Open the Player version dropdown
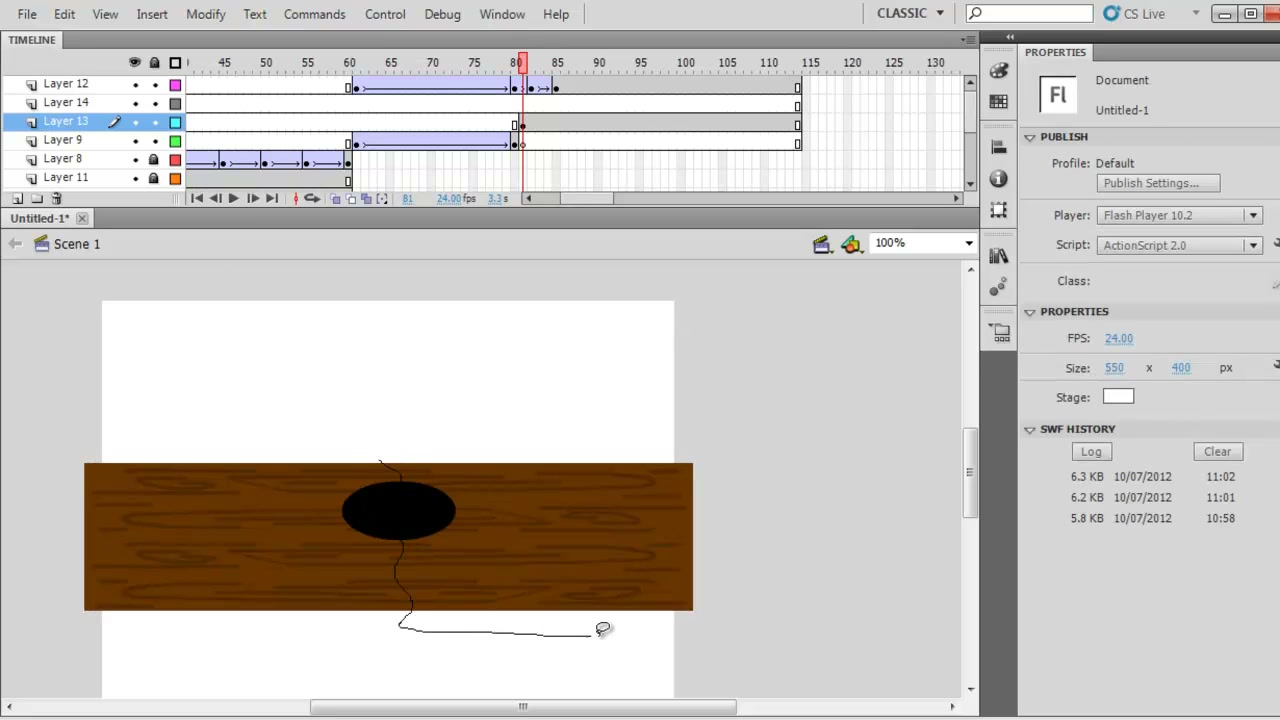This screenshot has height=720, width=1280. pyautogui.click(x=1179, y=215)
